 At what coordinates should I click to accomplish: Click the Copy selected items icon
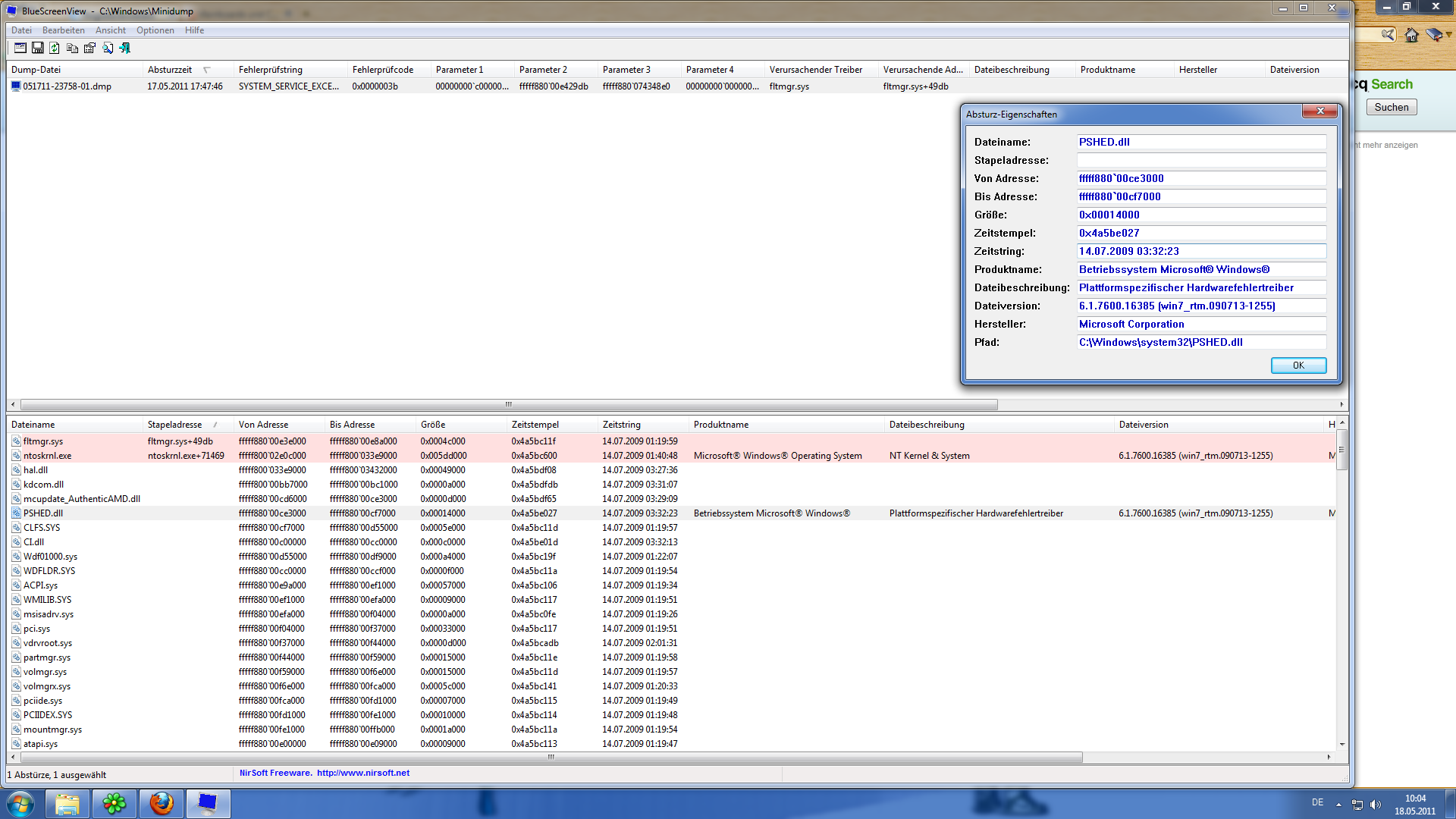pos(72,48)
